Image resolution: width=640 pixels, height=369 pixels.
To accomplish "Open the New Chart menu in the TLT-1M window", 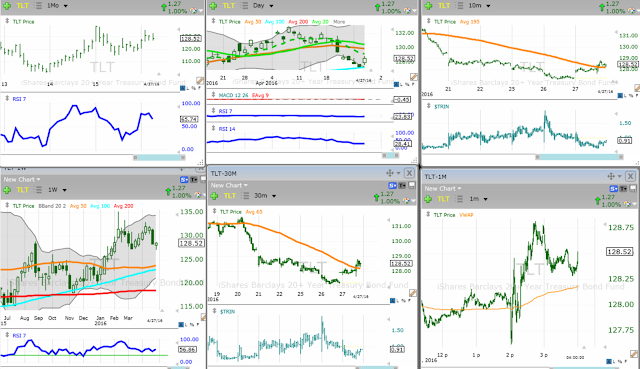I will coord(442,189).
